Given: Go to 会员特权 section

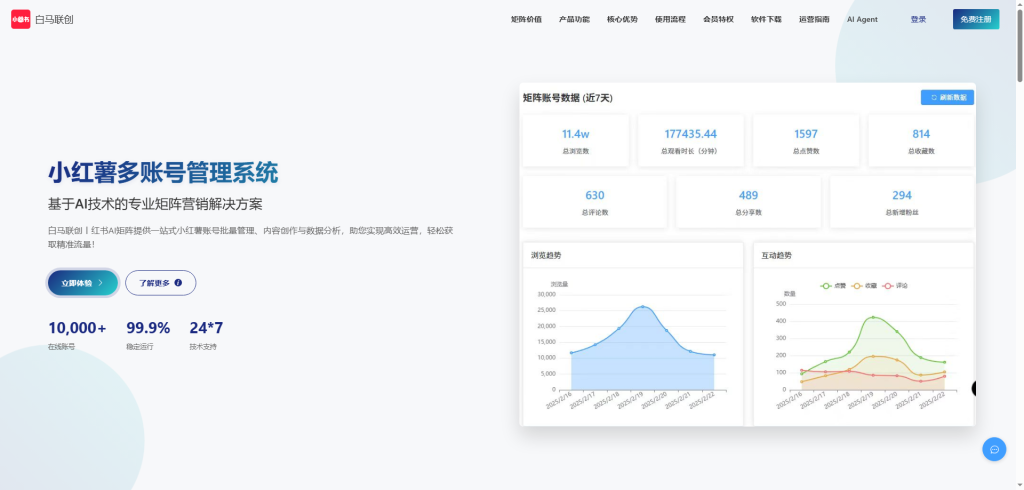Looking at the screenshot, I should tap(718, 20).
